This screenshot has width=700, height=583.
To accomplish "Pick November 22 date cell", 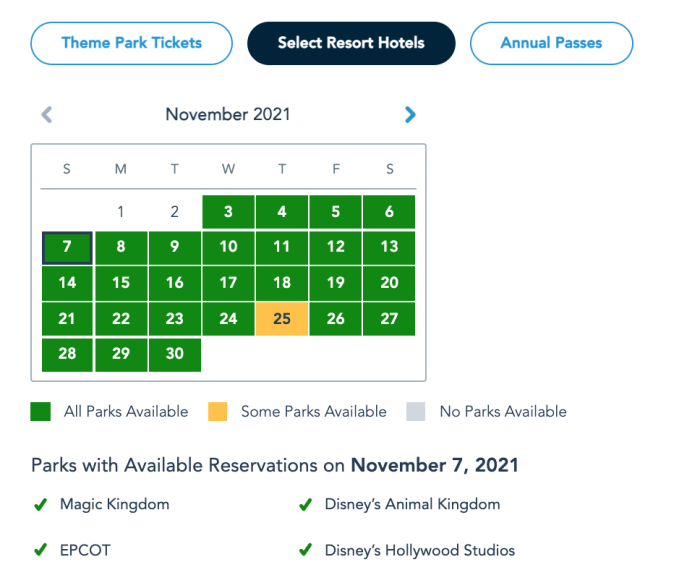I will tap(121, 319).
